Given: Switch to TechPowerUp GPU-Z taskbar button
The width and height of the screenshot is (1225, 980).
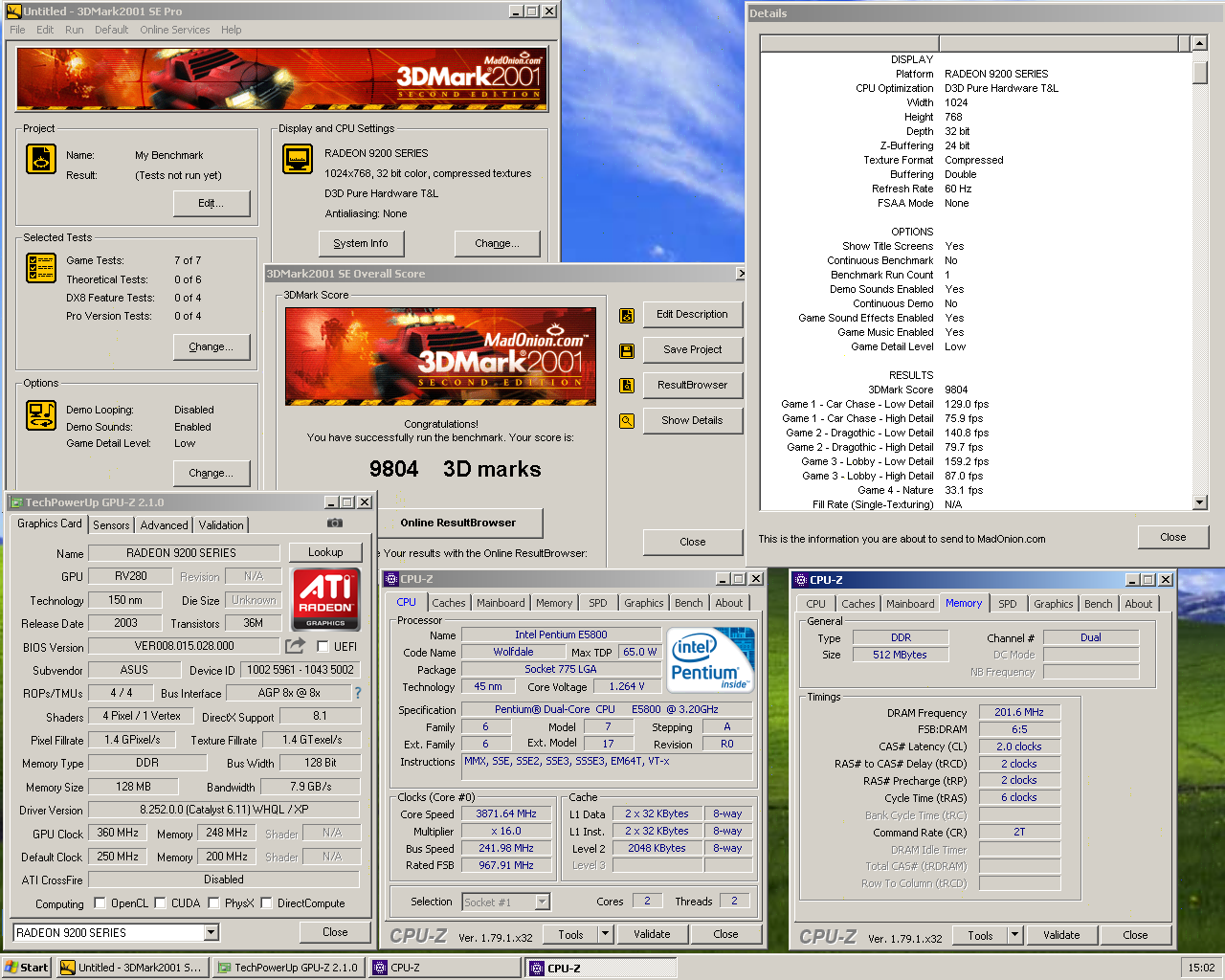Looking at the screenshot, I should [x=287, y=968].
